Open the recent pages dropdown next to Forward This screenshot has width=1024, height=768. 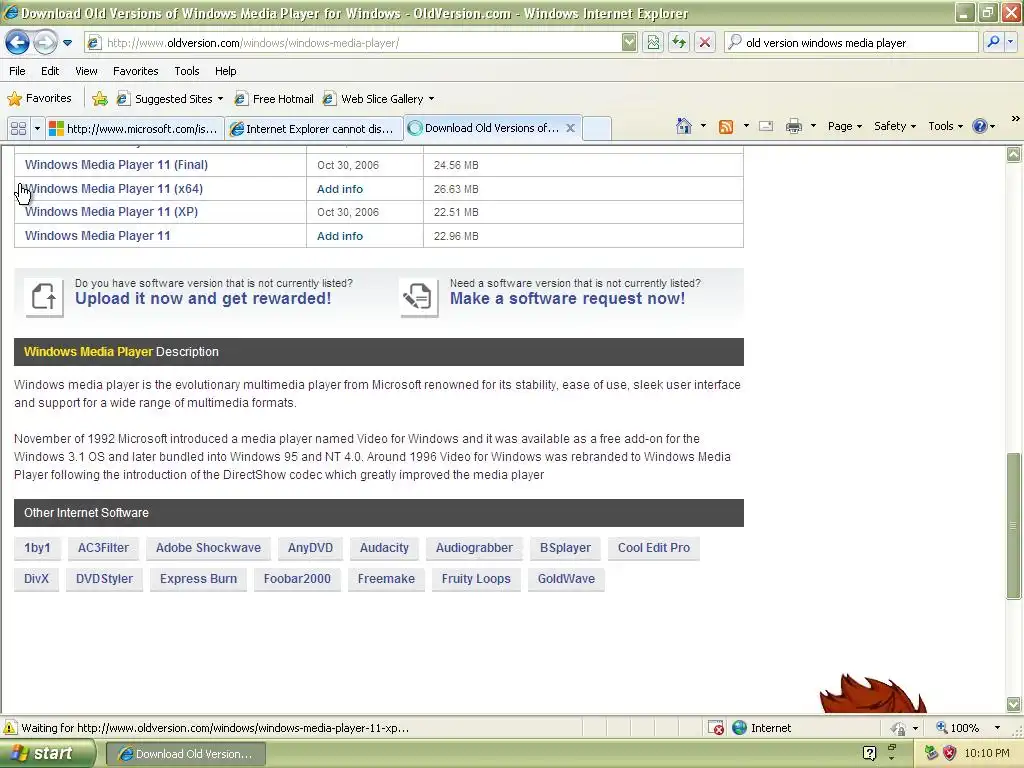[x=67, y=43]
